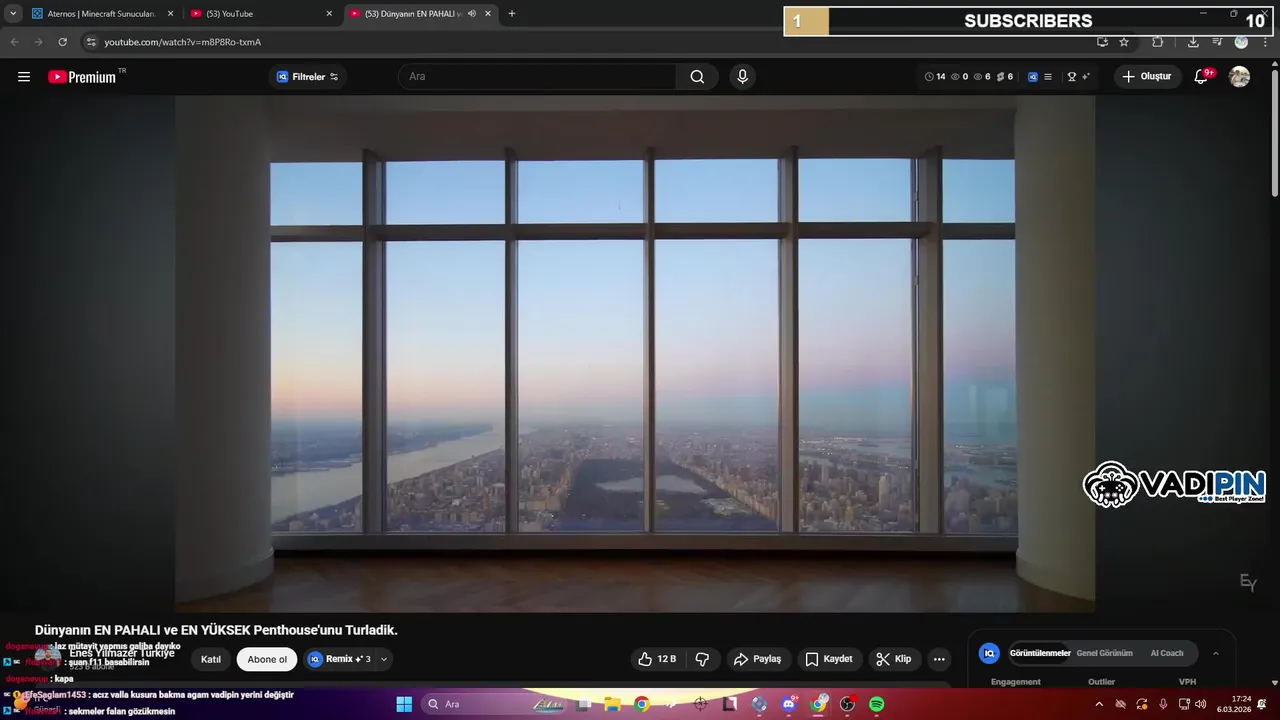
Task: Open the tab search dropdown arrow
Action: tap(13, 14)
